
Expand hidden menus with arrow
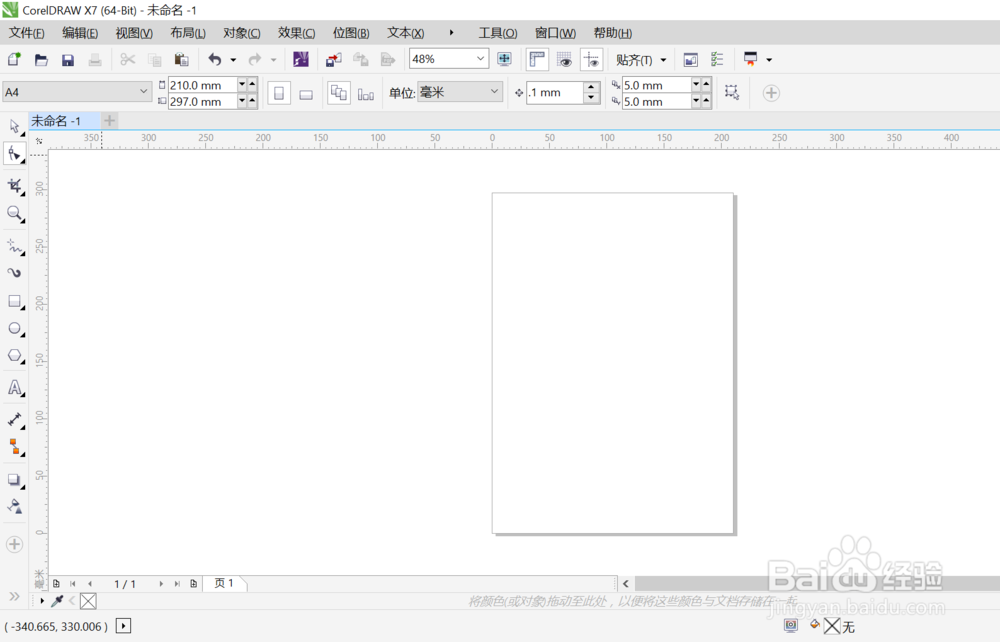(x=451, y=33)
